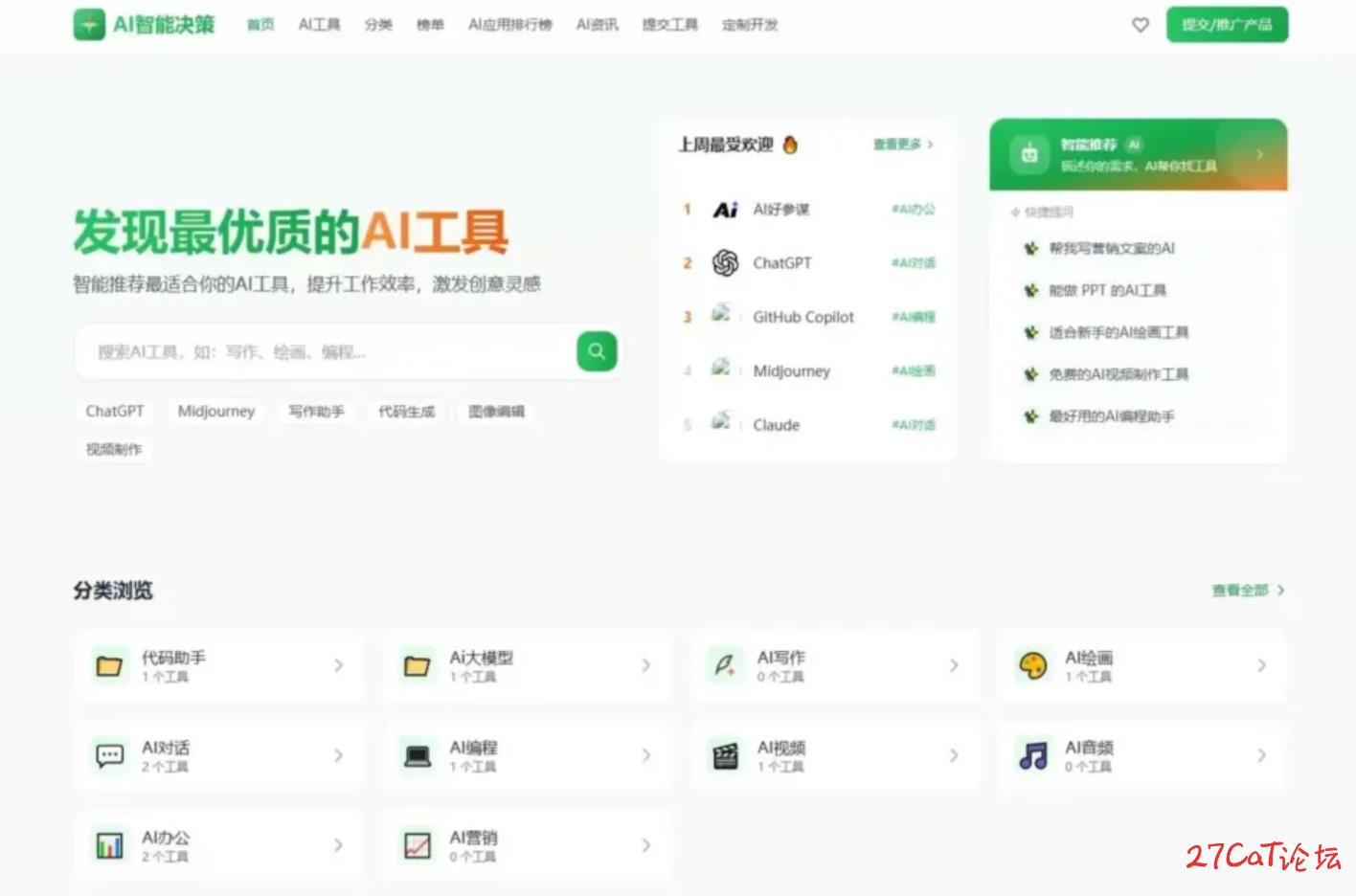Image resolution: width=1356 pixels, height=896 pixels.
Task: Open the AI视频 clapperboard icon
Action: pos(725,755)
